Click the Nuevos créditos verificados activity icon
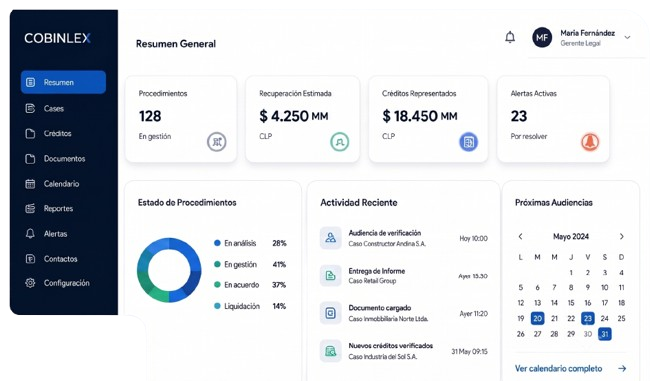This screenshot has width=656, height=381. pyautogui.click(x=331, y=350)
